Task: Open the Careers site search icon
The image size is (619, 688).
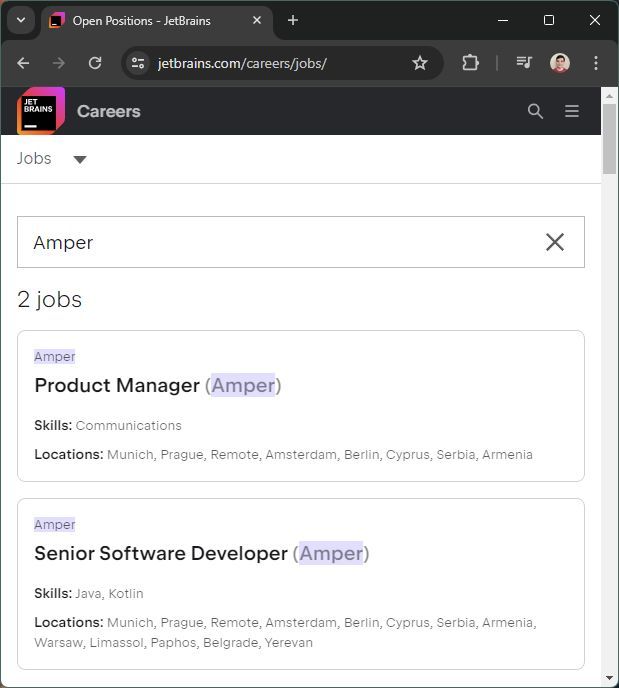Action: [535, 111]
